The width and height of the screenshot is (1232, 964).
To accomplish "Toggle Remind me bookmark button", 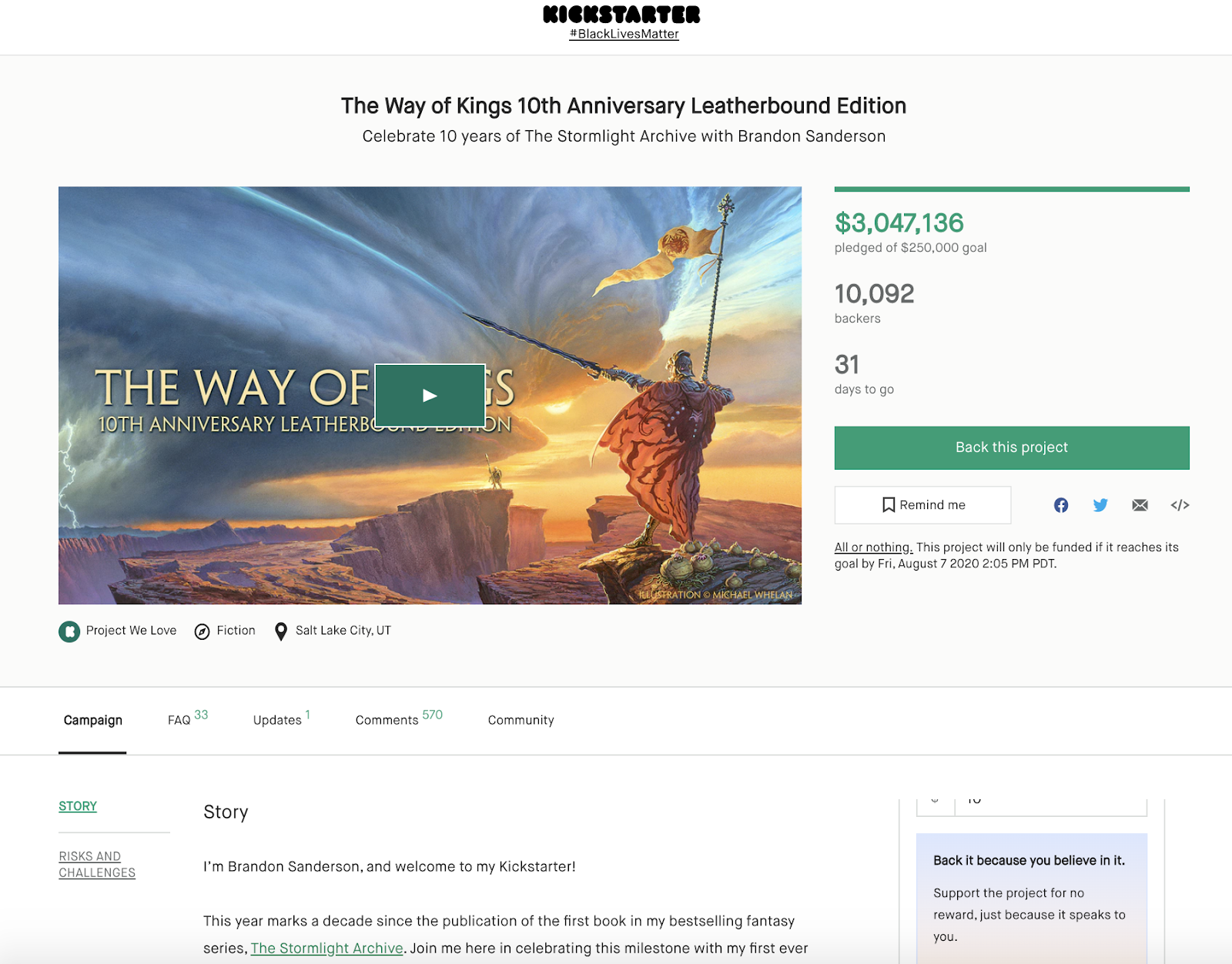I will tap(922, 505).
